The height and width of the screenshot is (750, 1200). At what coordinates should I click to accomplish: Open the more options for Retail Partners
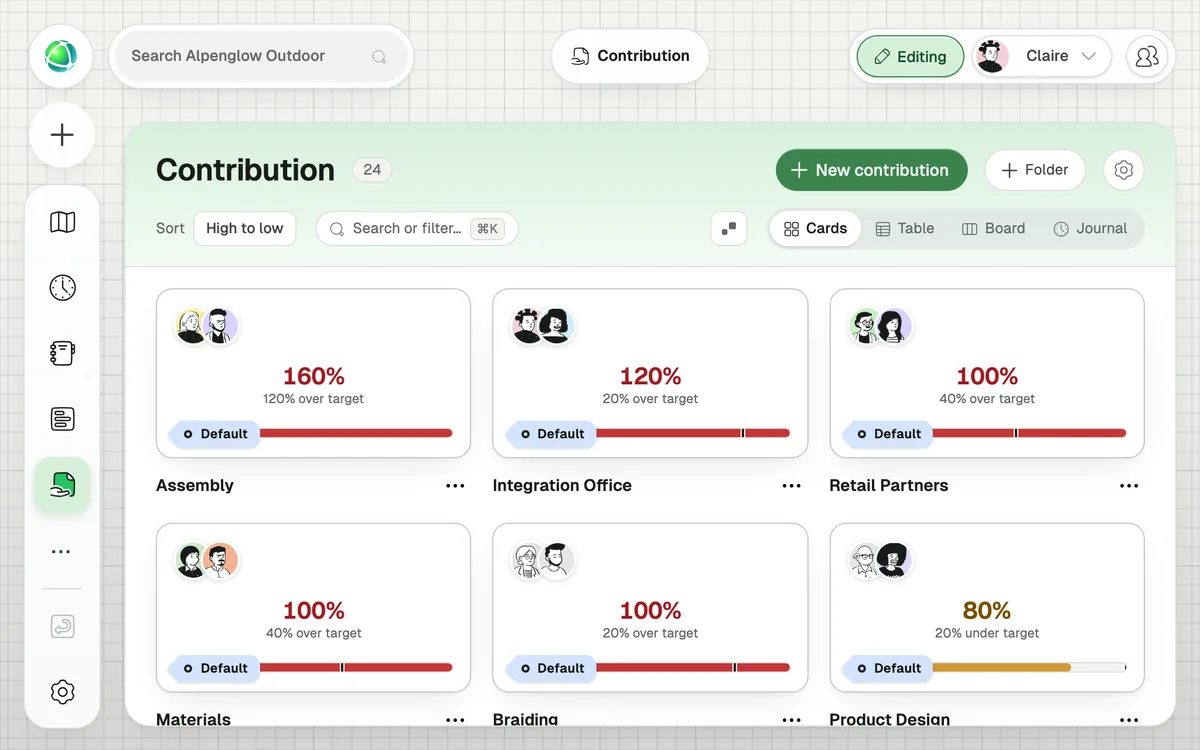click(1129, 486)
